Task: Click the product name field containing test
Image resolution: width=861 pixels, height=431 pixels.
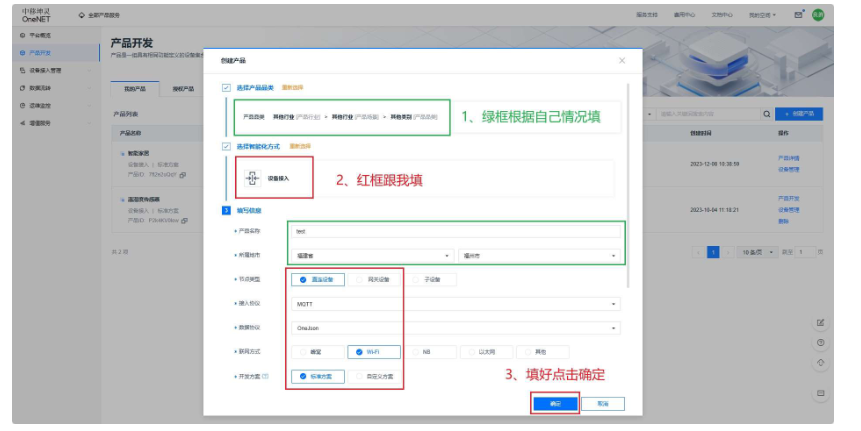Action: (x=456, y=231)
